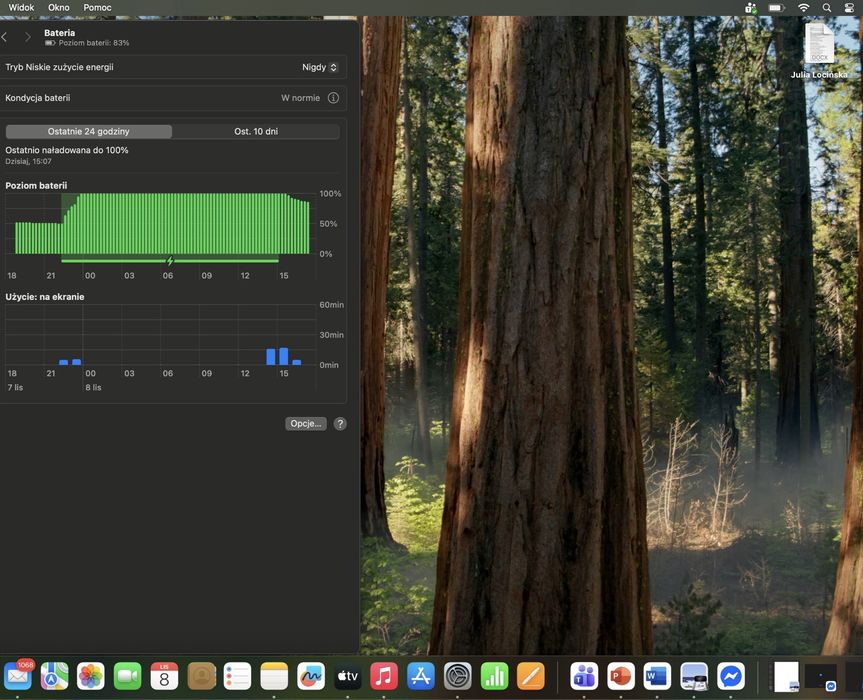Open the Preview app in the Dock
Viewport: 863px width, 700px height.
coord(694,676)
